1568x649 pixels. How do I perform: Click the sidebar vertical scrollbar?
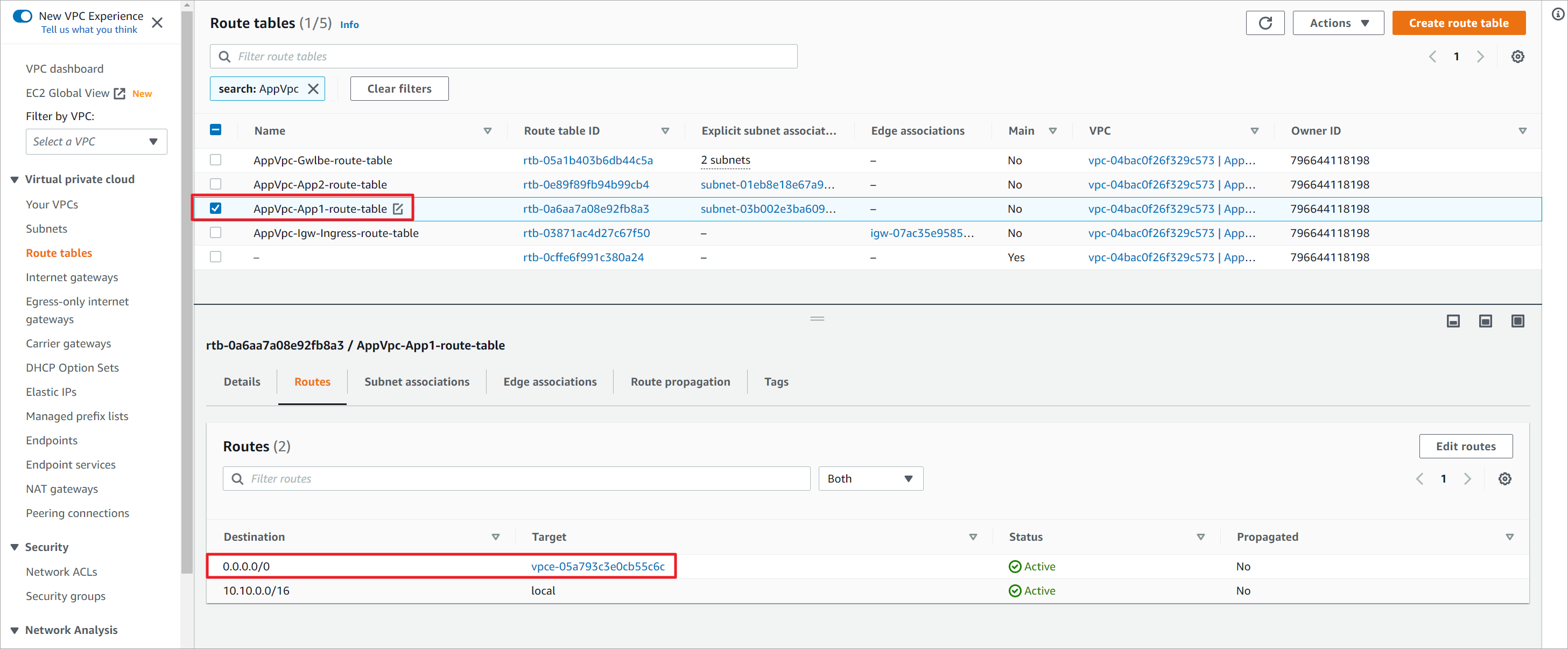click(x=187, y=292)
